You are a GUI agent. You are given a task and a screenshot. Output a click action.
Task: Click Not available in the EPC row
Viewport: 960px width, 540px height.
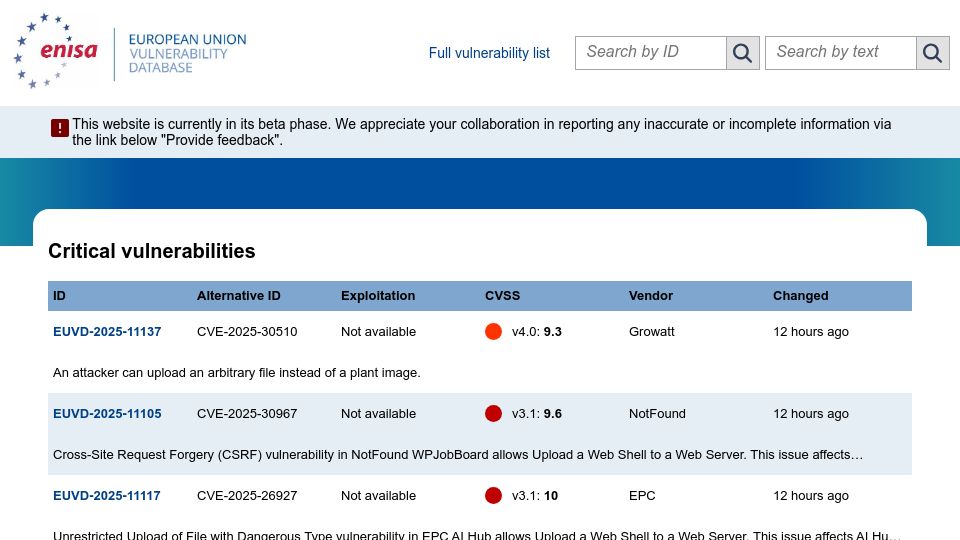[x=378, y=496]
